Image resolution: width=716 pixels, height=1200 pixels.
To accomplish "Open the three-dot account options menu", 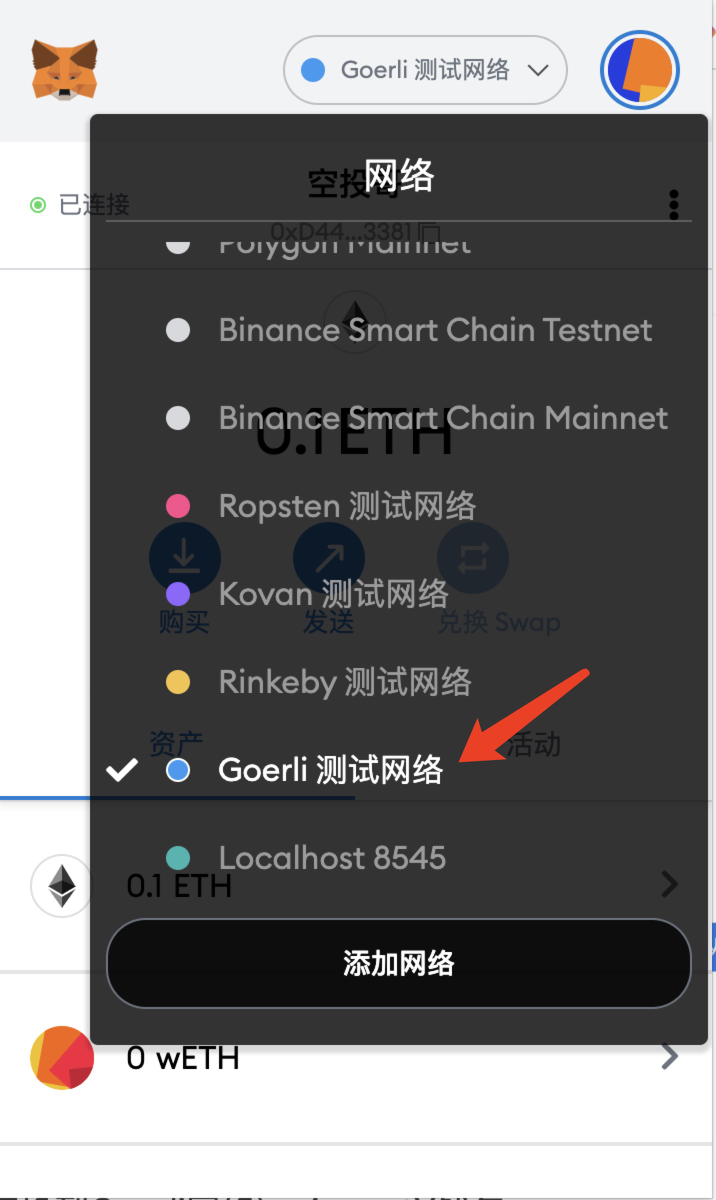I will coord(676,204).
